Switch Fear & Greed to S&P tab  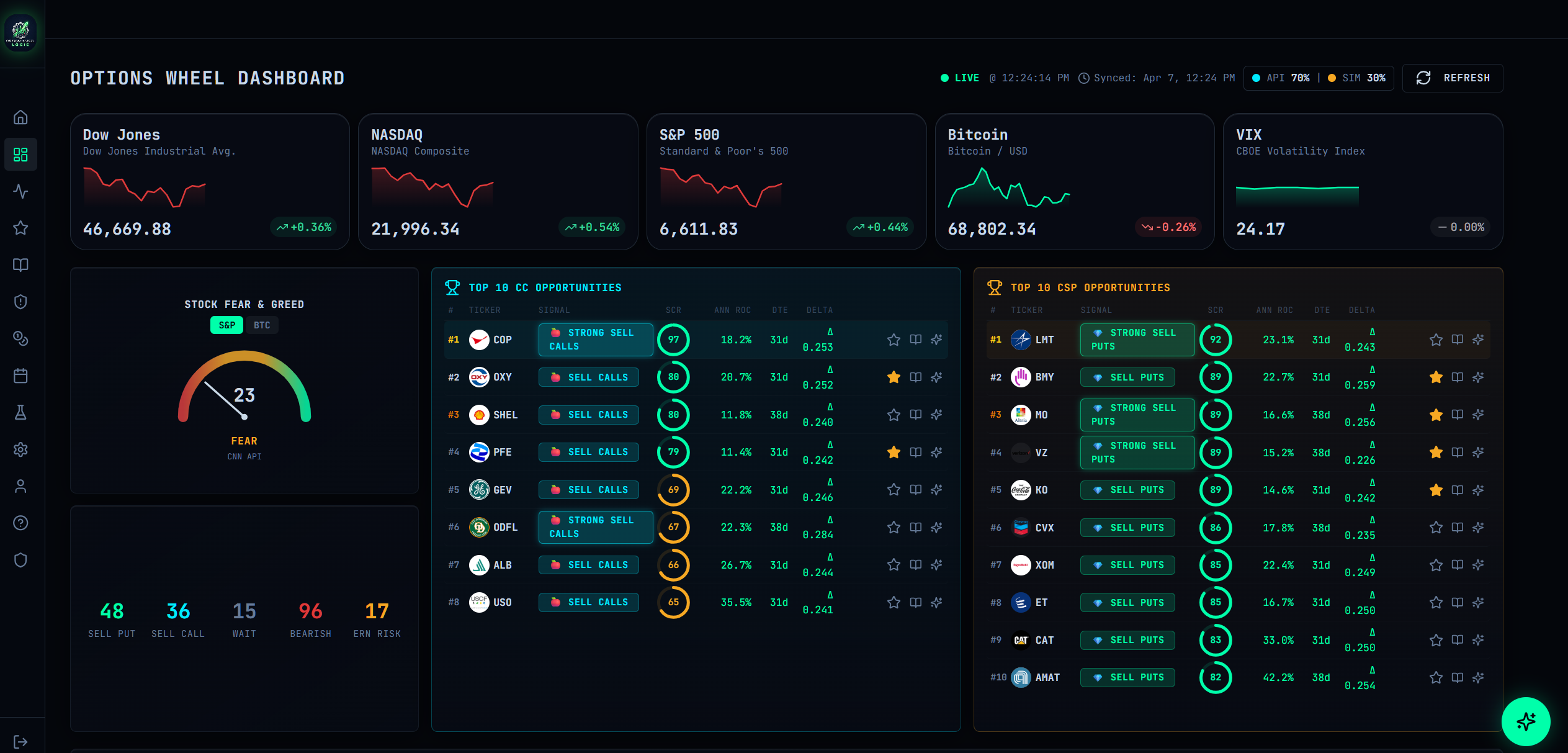click(226, 325)
